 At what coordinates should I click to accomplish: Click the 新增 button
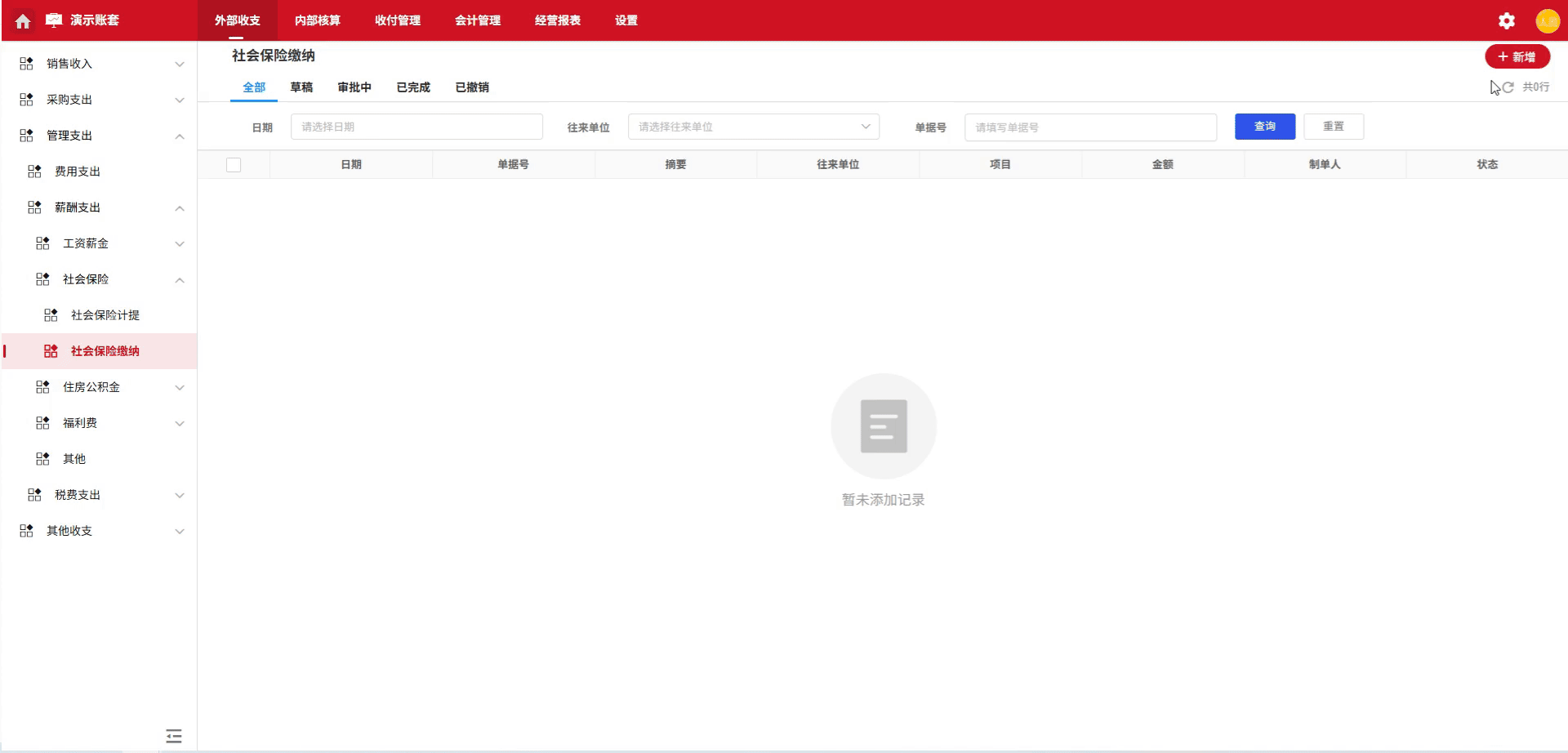1517,56
